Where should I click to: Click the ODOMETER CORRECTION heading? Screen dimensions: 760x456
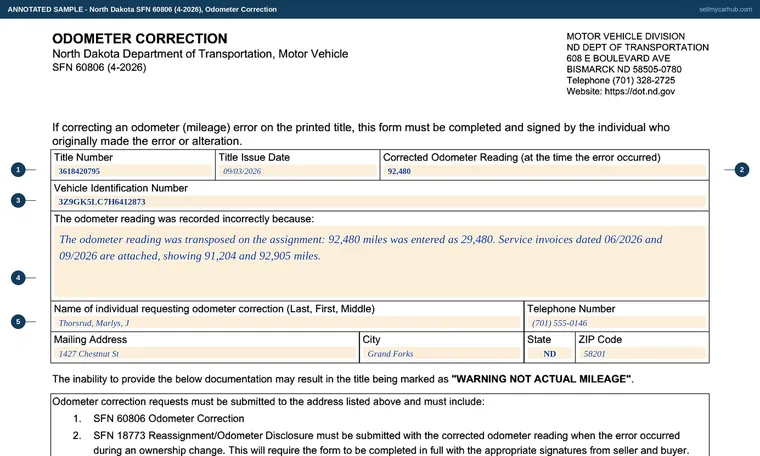tap(140, 38)
